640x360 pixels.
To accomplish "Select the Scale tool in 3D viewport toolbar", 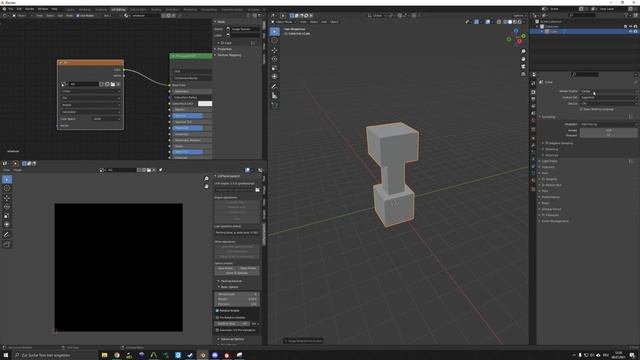I will [275, 68].
